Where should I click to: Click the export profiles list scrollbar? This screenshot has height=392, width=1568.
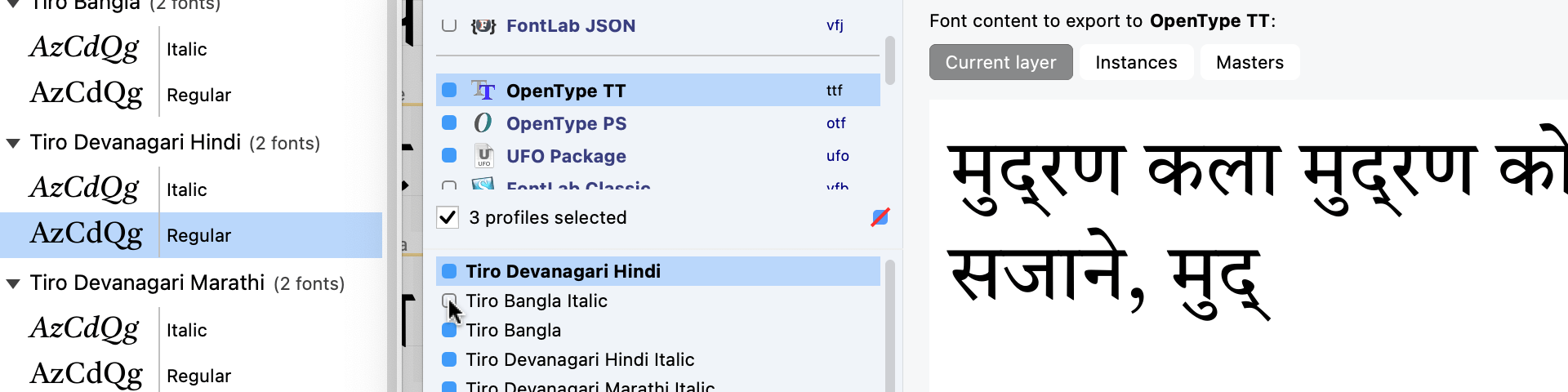click(x=889, y=61)
